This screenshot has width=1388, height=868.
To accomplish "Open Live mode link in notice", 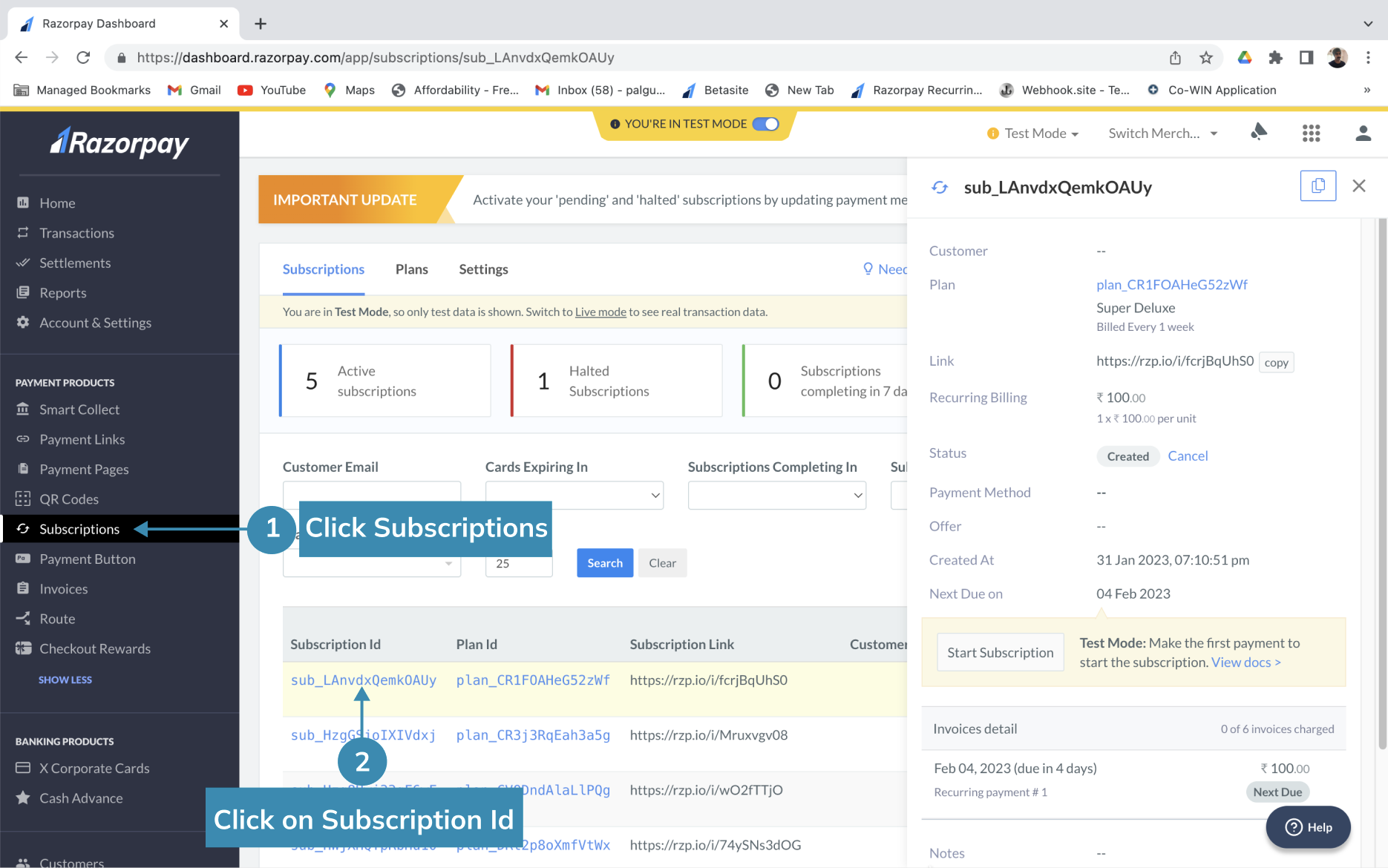I will (600, 312).
